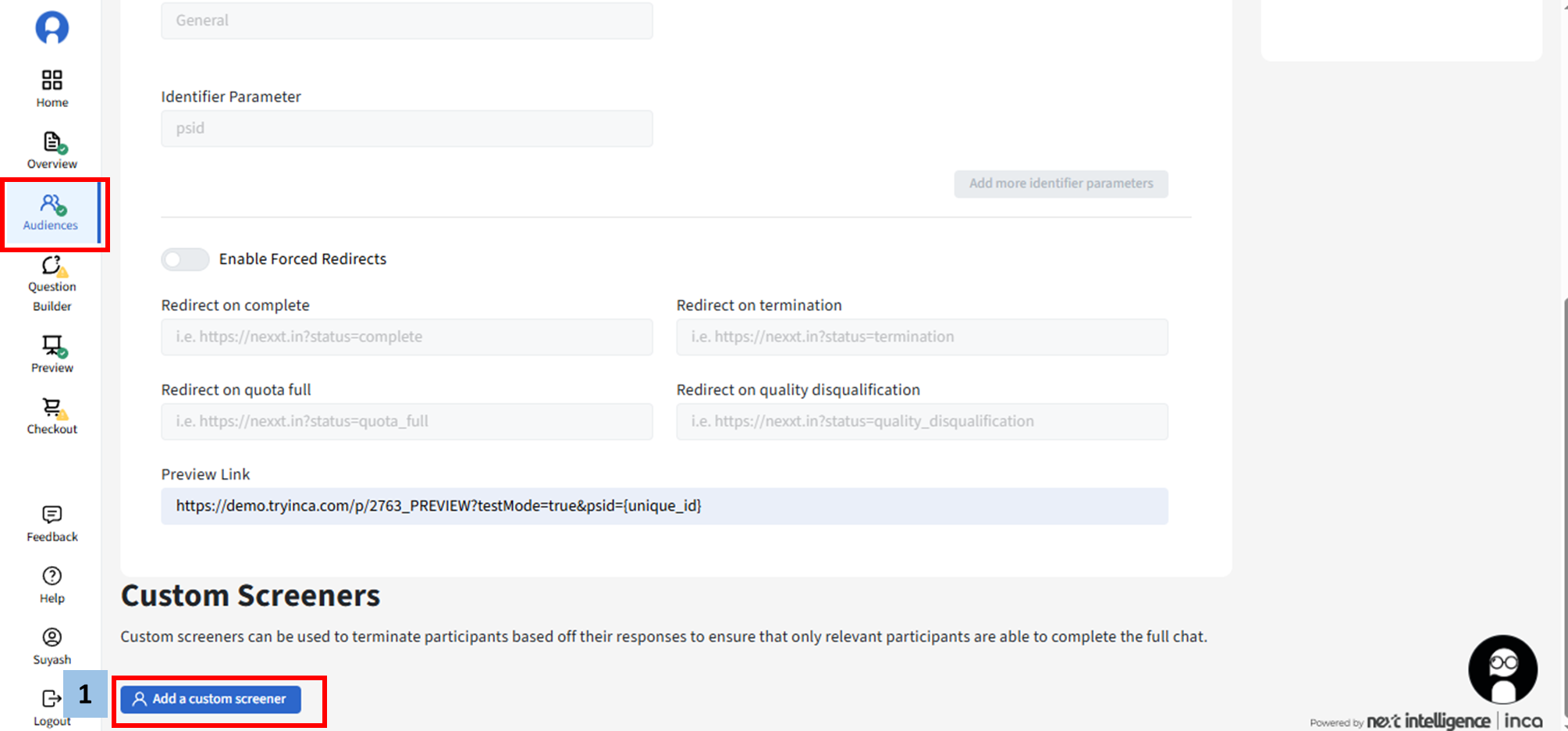
Task: Click Add more identifier parameters button
Action: click(x=1061, y=184)
